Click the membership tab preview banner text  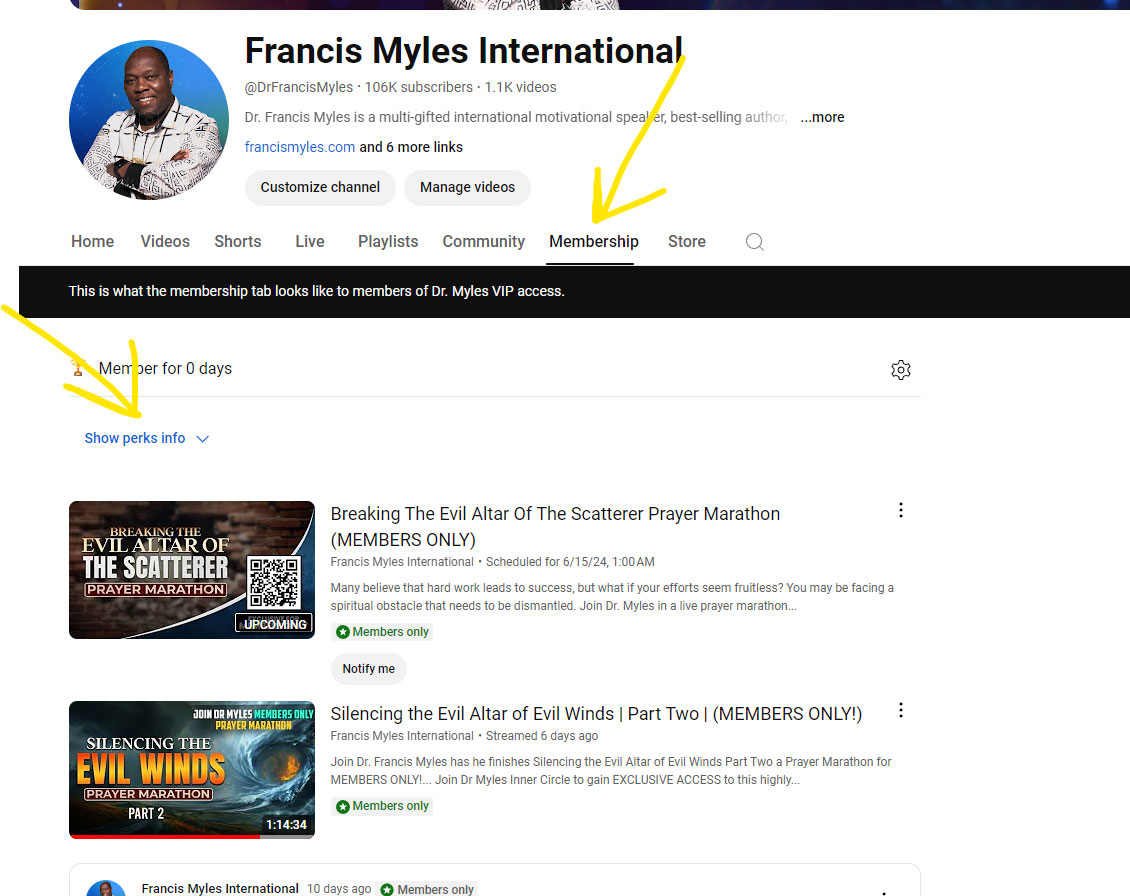(x=316, y=291)
